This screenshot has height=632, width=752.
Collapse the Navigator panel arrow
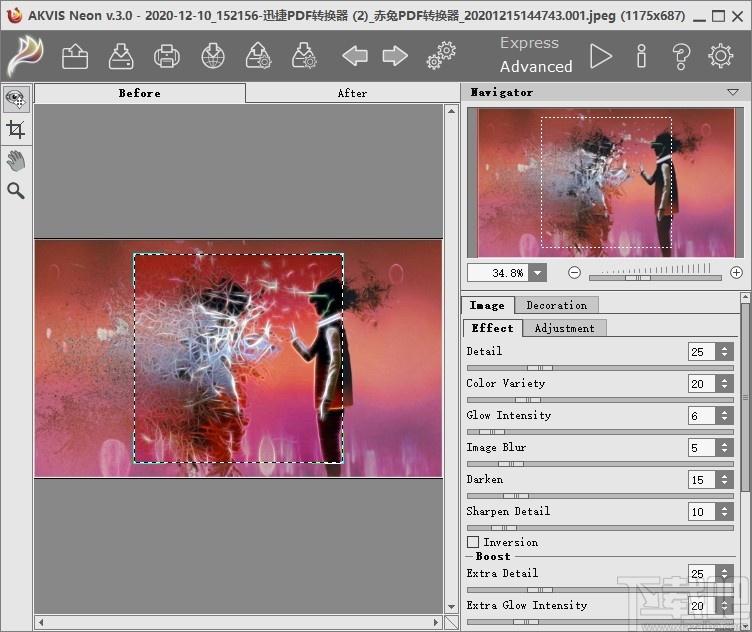733,92
